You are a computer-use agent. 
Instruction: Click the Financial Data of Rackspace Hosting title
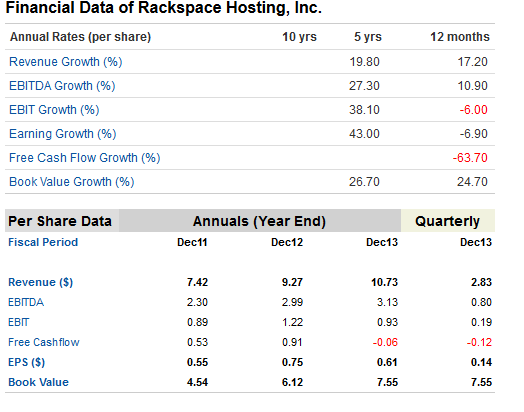164,7
